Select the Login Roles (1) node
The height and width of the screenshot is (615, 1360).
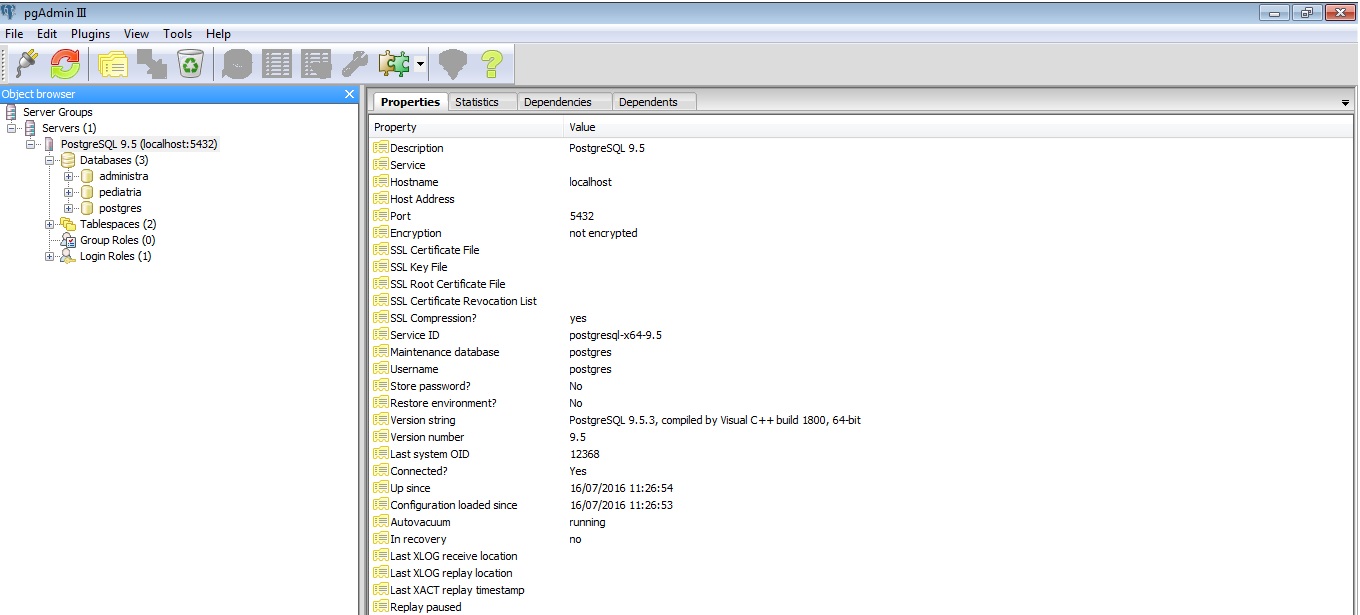[x=116, y=256]
